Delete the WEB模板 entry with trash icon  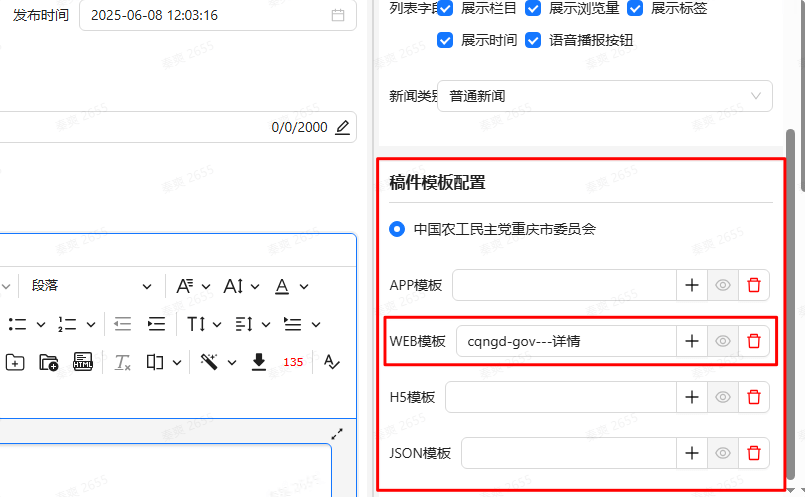point(754,341)
